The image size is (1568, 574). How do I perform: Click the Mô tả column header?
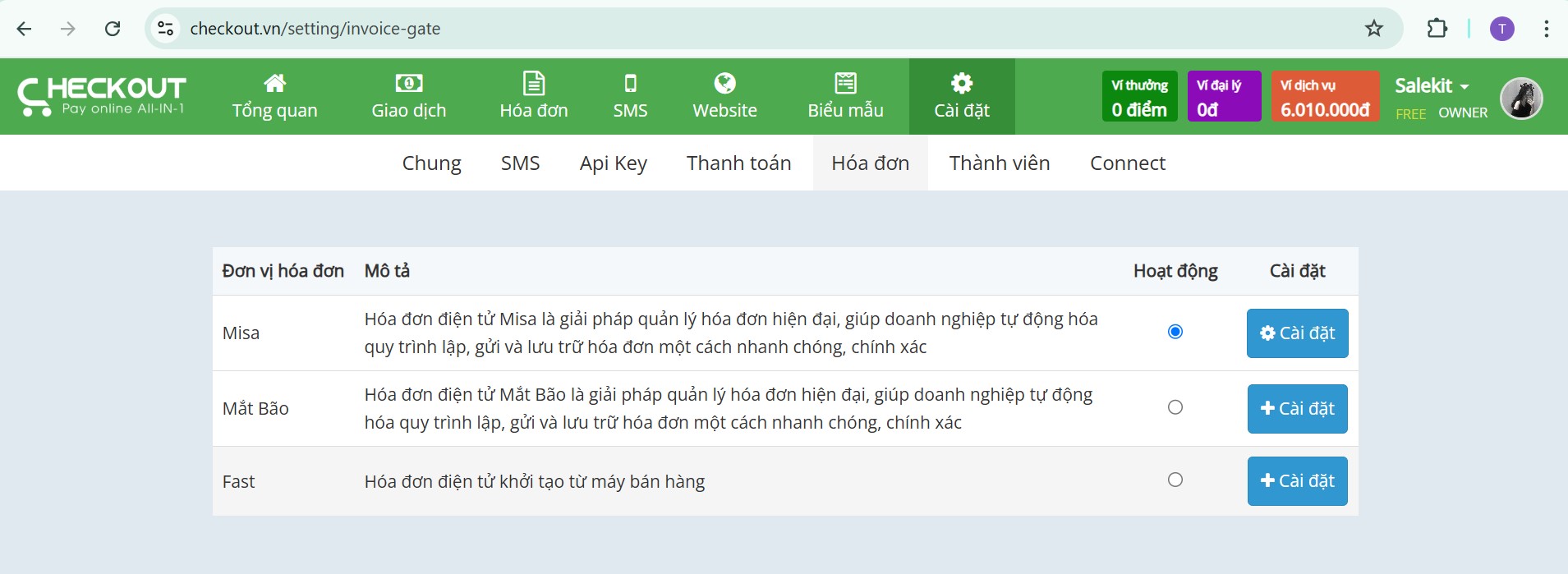387,271
